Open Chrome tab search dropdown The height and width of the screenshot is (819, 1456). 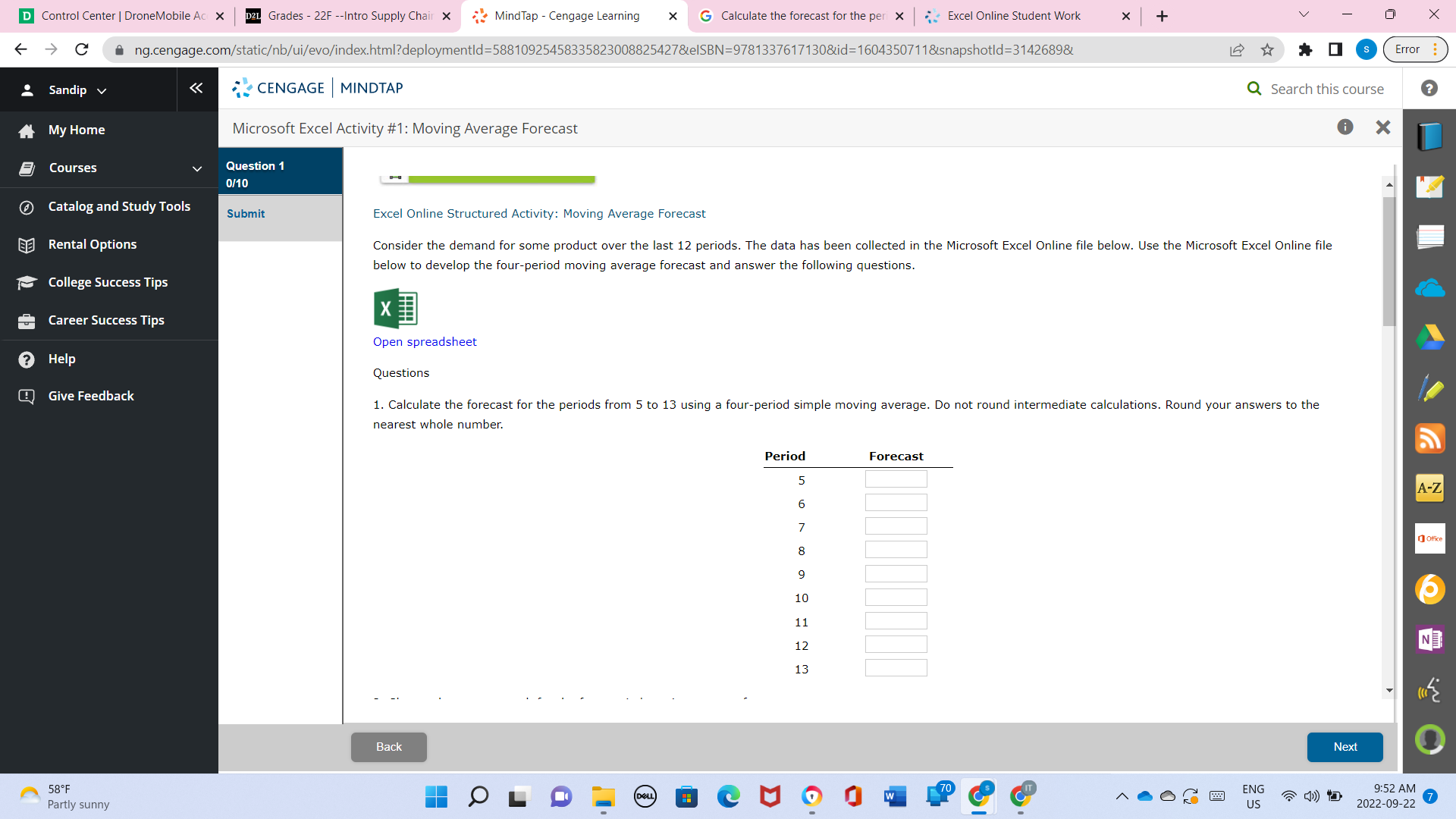(1304, 15)
